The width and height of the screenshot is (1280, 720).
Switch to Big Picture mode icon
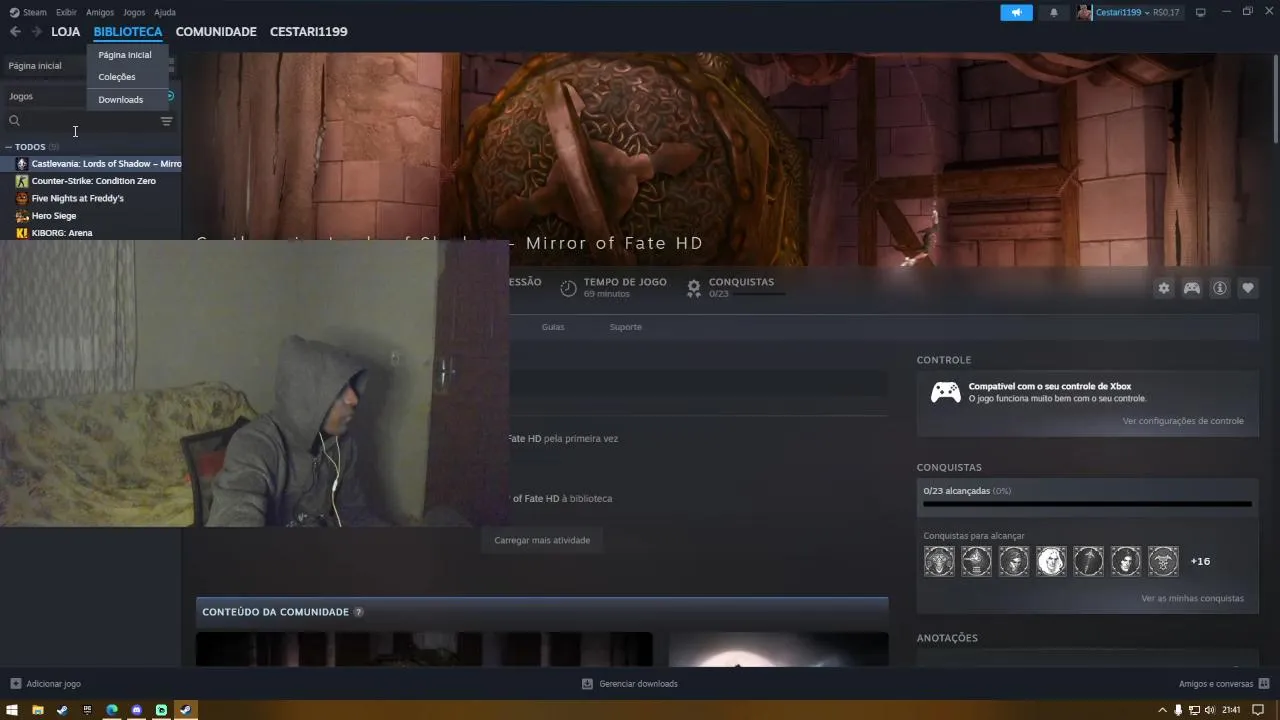1200,12
